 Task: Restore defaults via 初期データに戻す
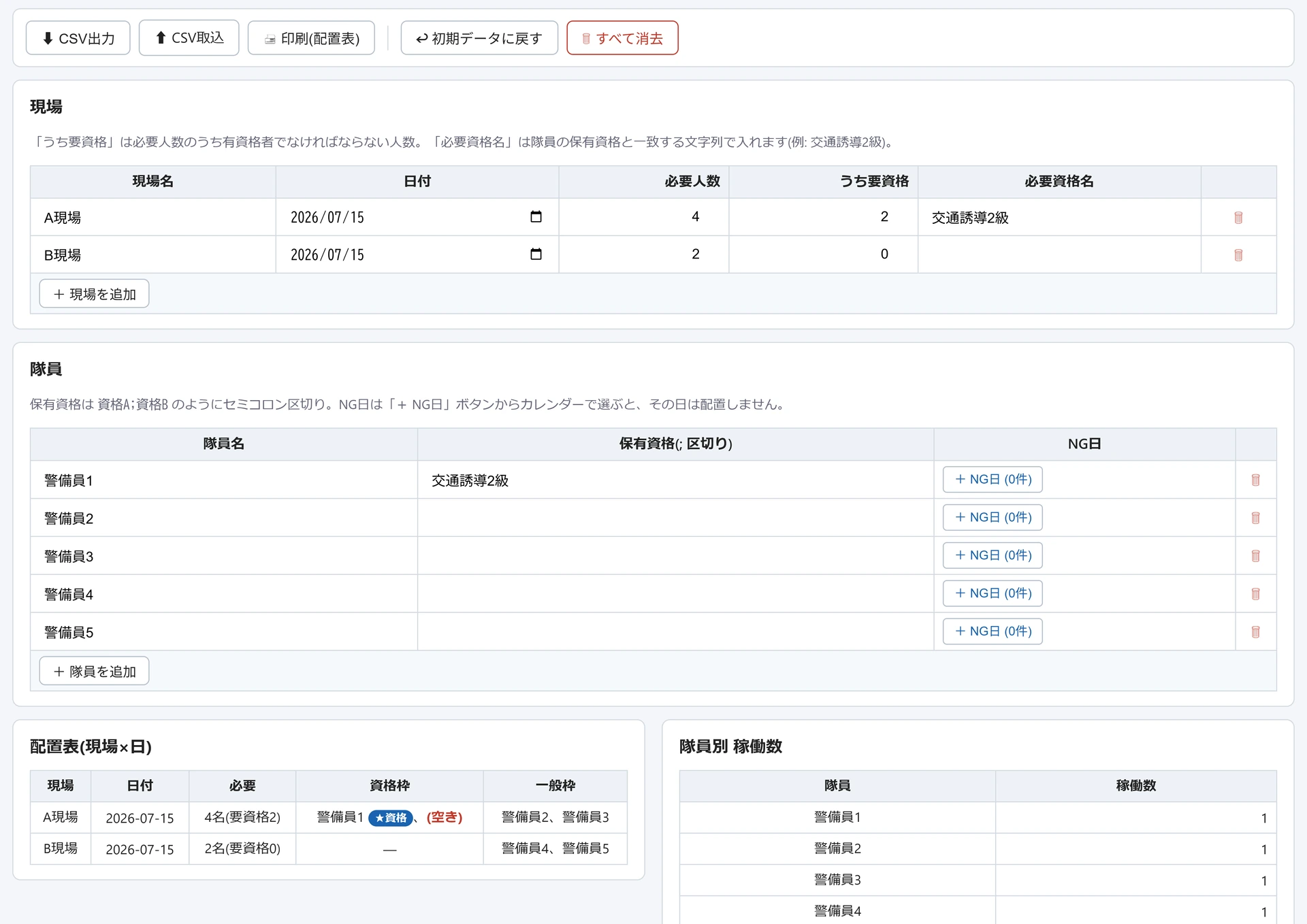[x=479, y=38]
